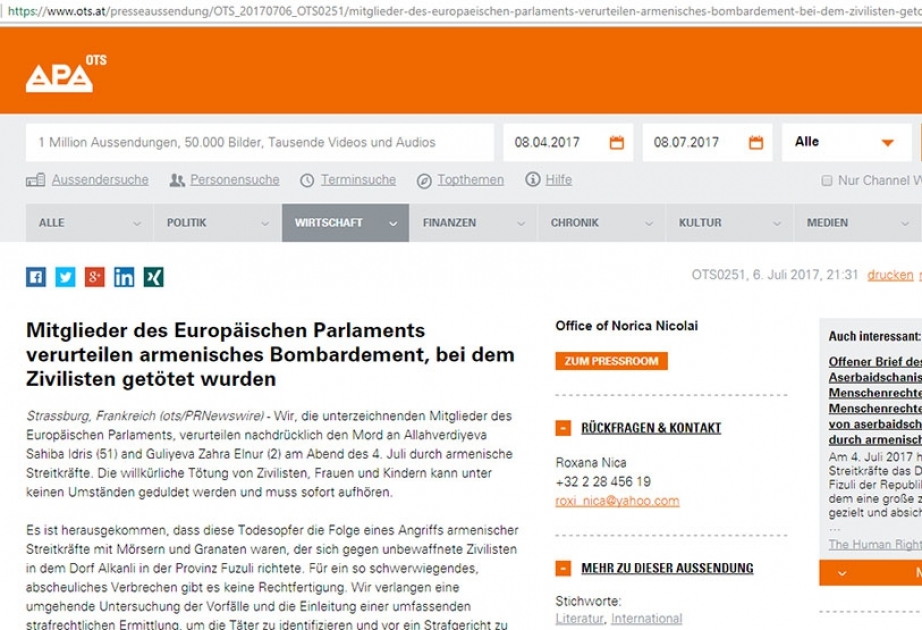
Task: Click the Office of Norica Nicolai text
Action: coord(627,326)
